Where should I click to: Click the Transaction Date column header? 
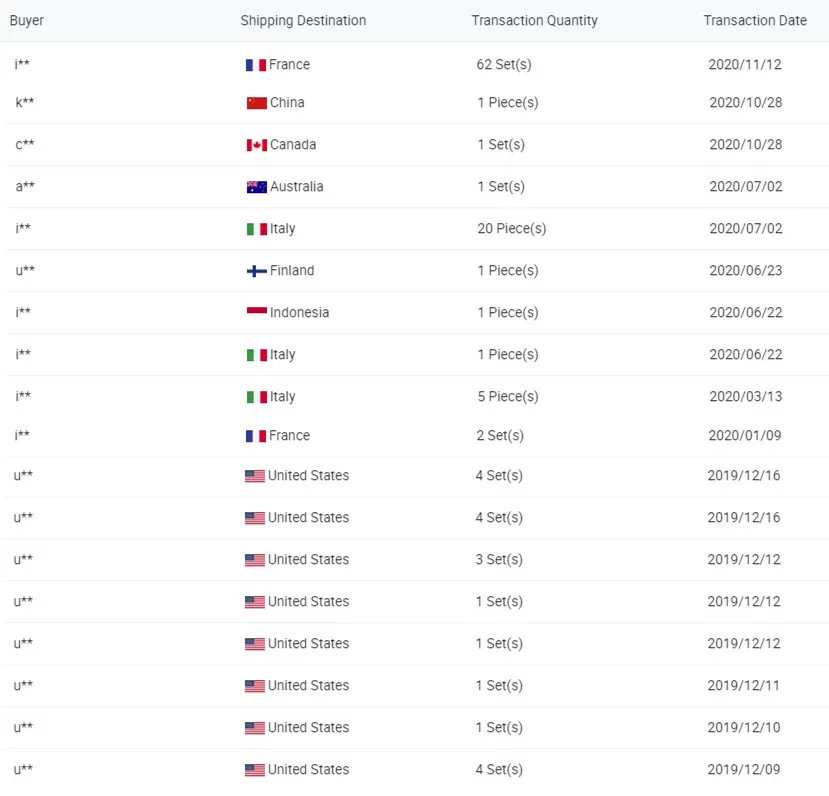[x=755, y=20]
